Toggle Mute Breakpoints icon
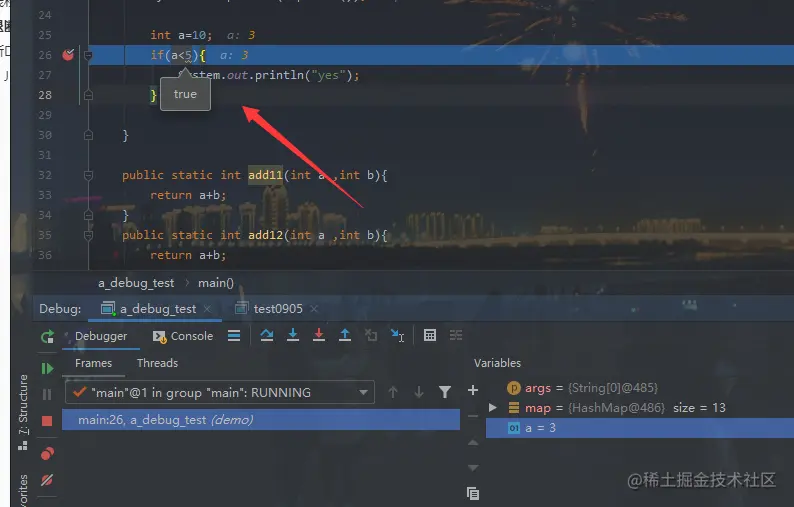 [x=47, y=480]
